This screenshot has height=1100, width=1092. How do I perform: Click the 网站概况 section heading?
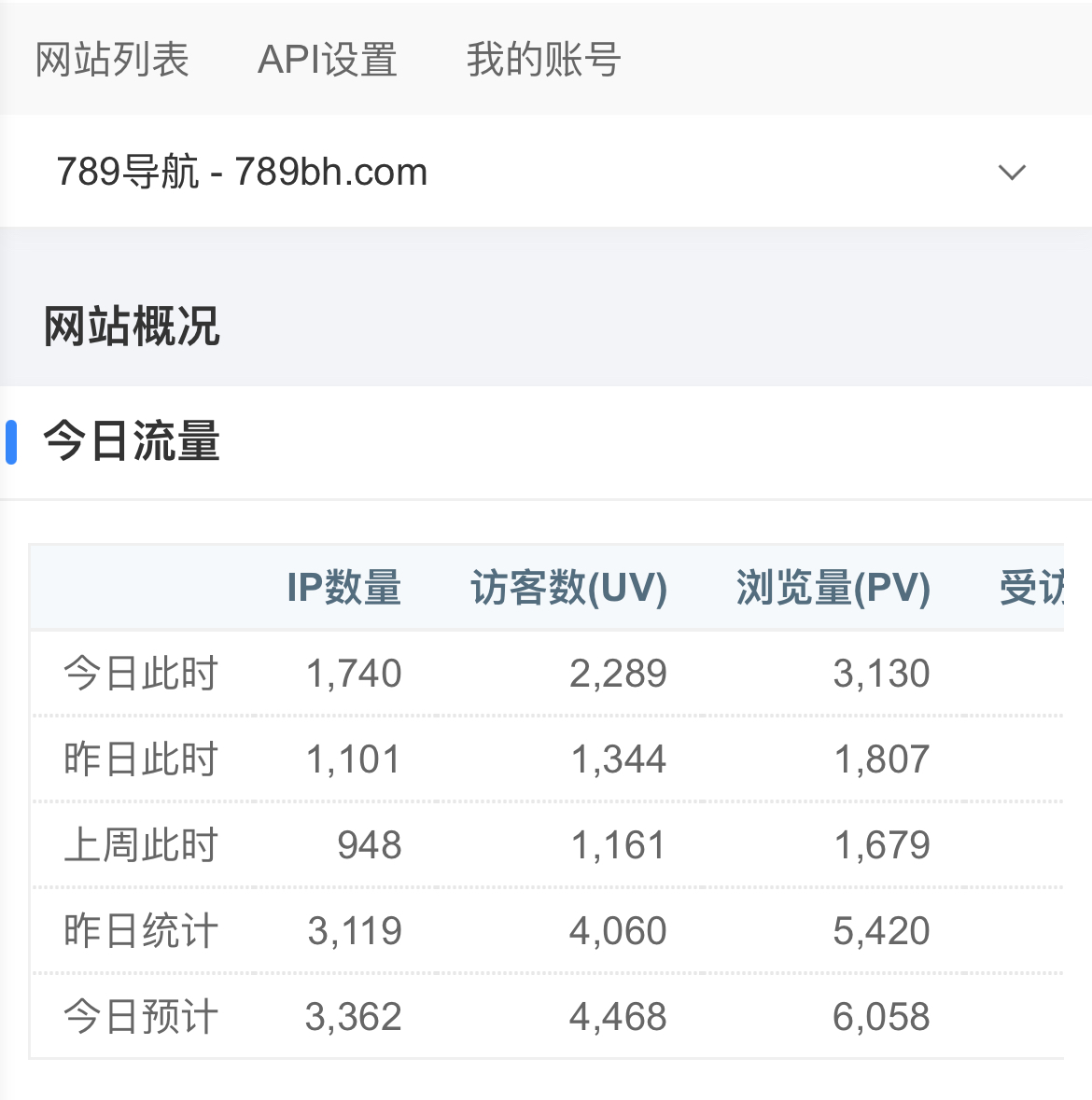(132, 327)
